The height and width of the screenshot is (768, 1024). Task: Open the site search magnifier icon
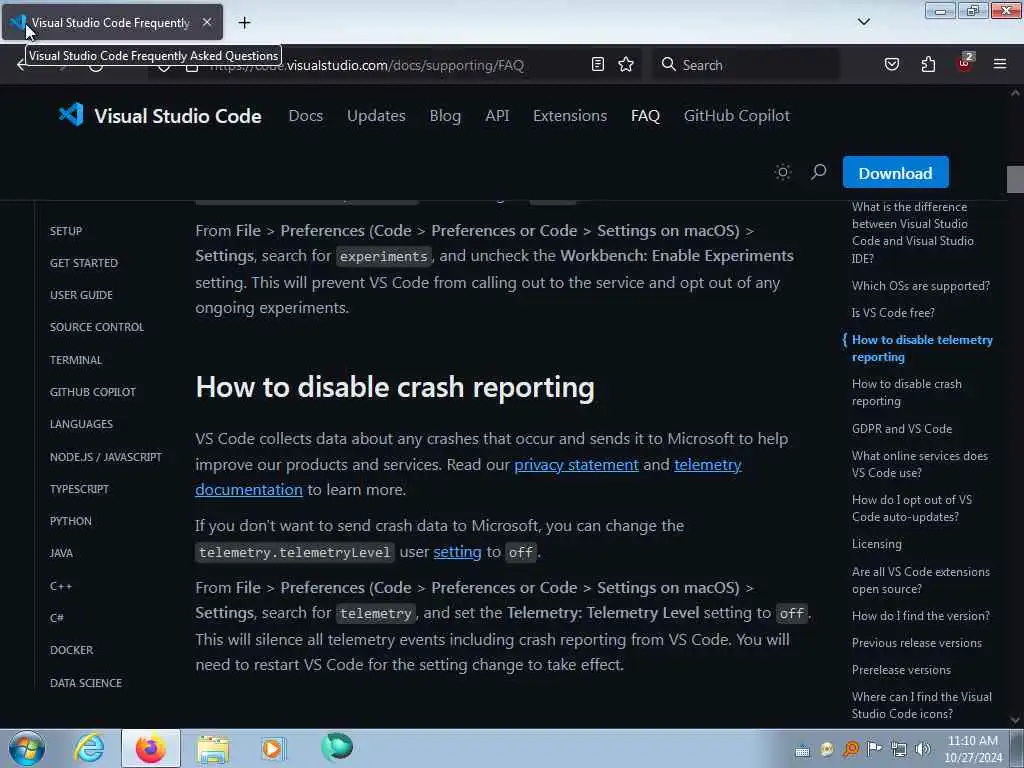[818, 172]
